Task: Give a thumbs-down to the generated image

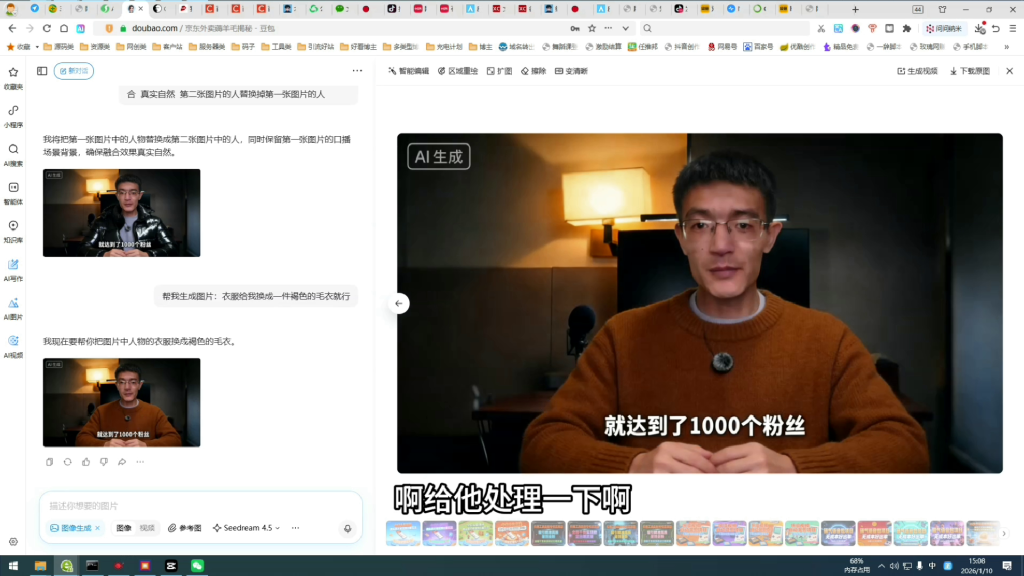Action: pyautogui.click(x=104, y=461)
